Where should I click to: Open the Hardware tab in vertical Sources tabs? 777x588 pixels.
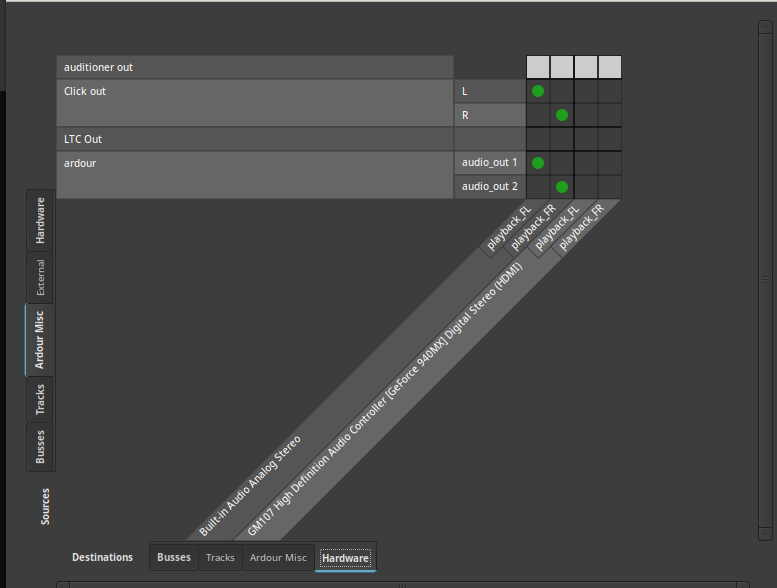[x=40, y=220]
